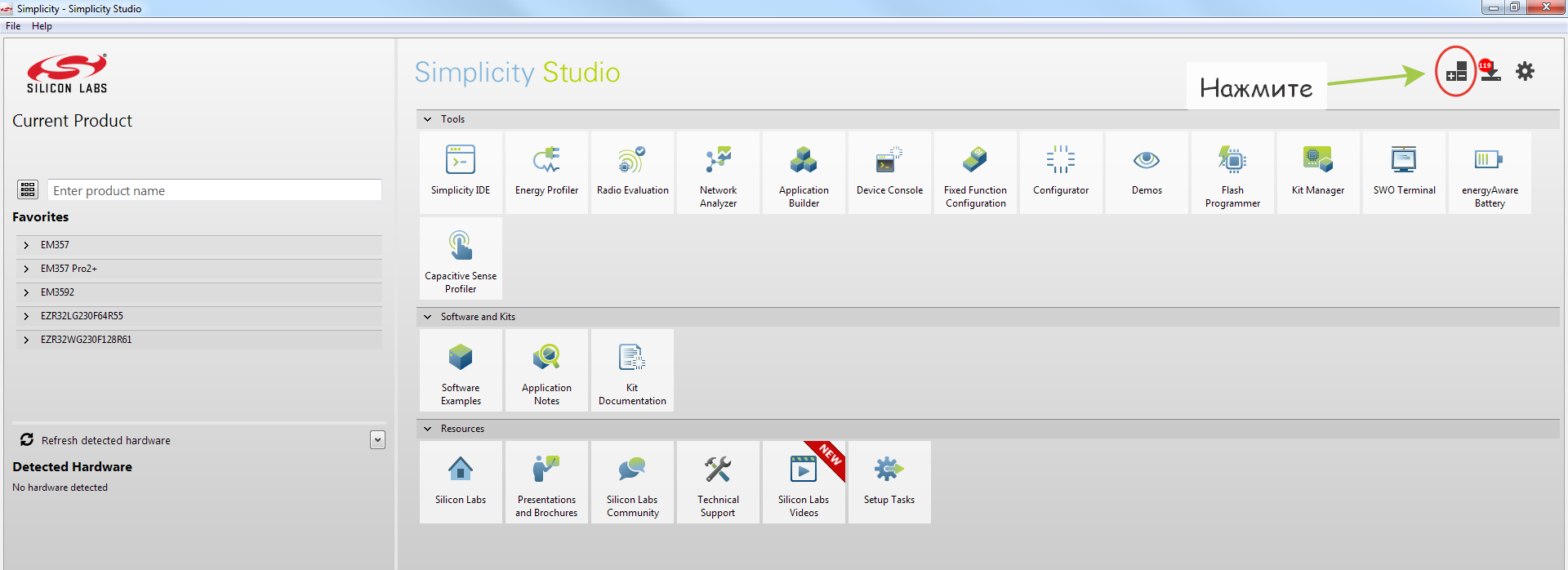Open Technical Support
The height and width of the screenshot is (570, 1568).
(x=718, y=482)
